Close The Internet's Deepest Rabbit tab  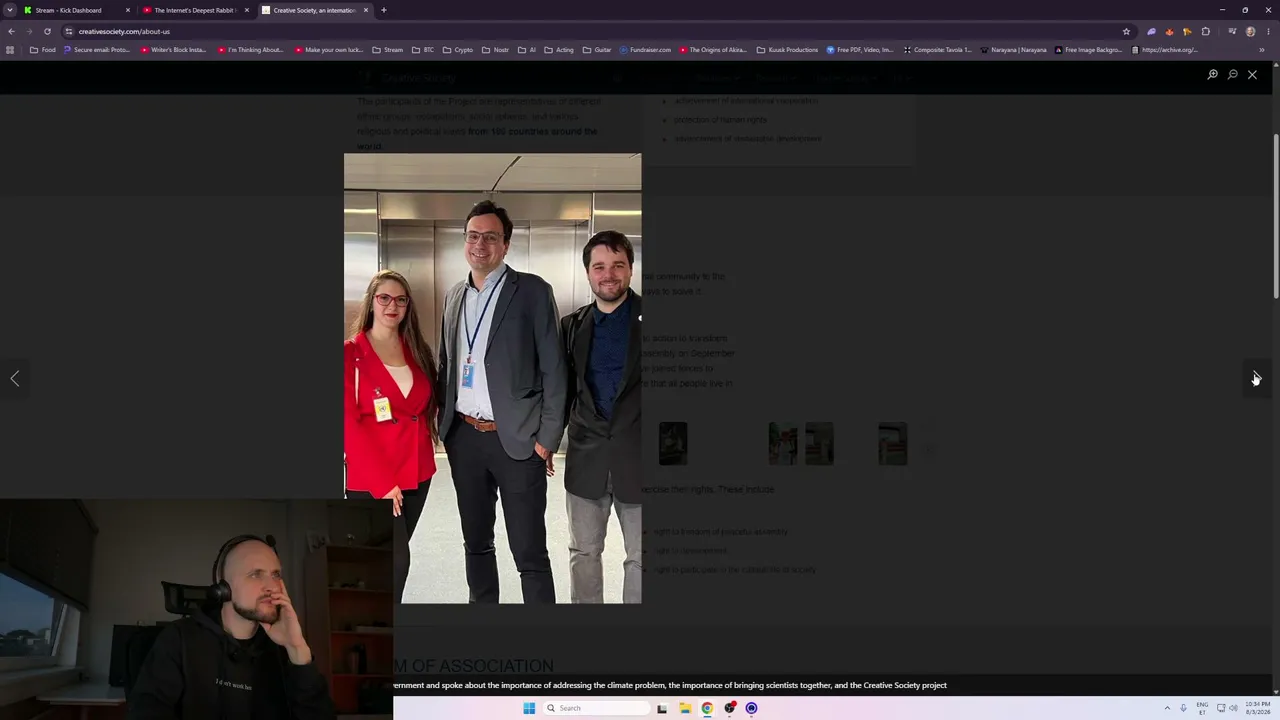247,10
